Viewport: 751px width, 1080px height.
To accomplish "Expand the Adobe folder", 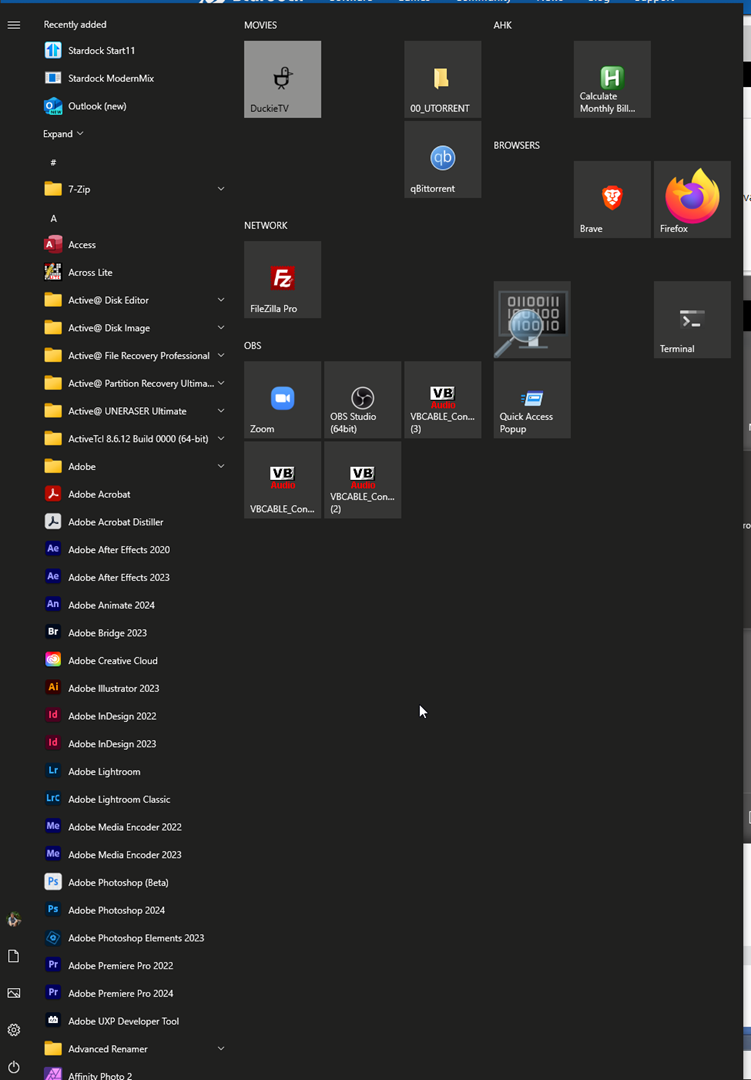I will (135, 466).
